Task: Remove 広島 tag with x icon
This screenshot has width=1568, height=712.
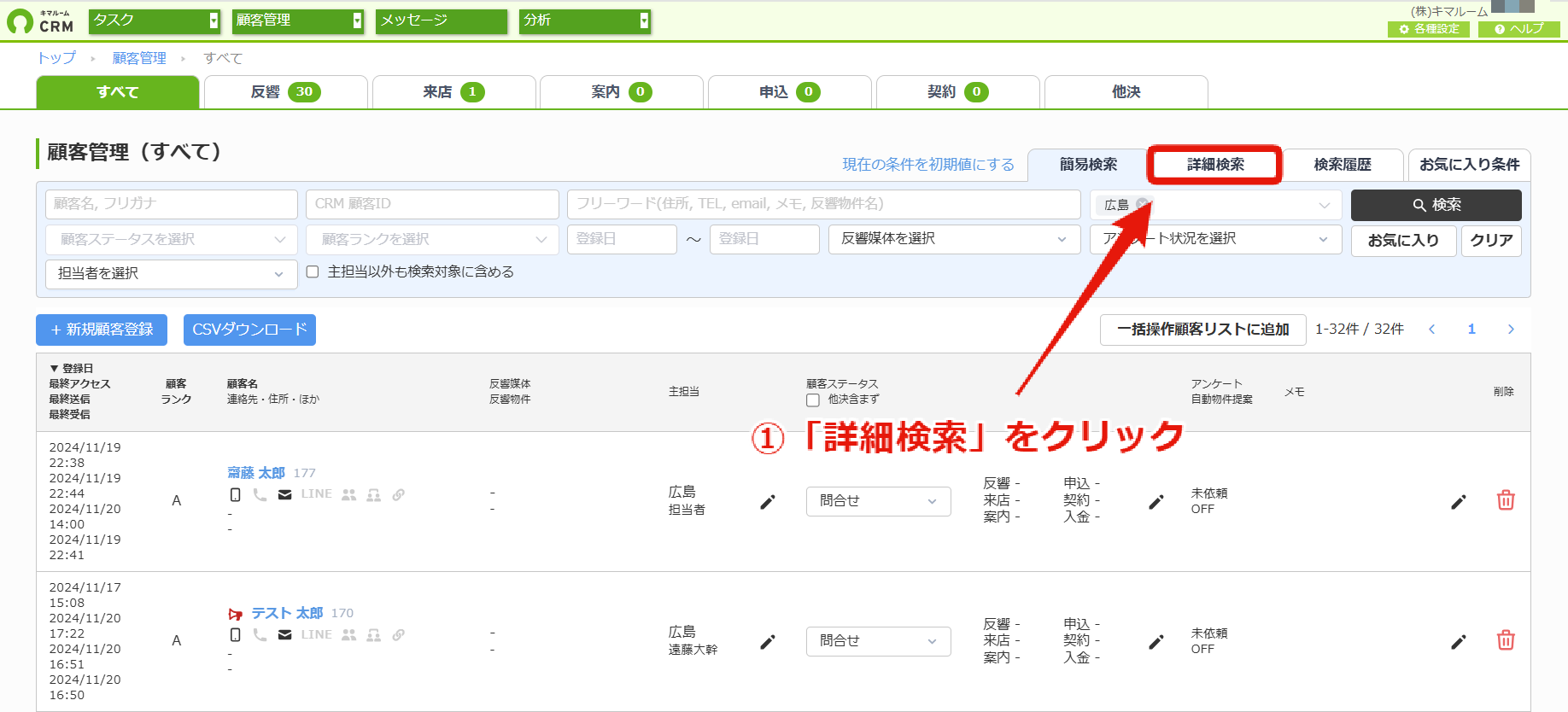Action: (1142, 204)
